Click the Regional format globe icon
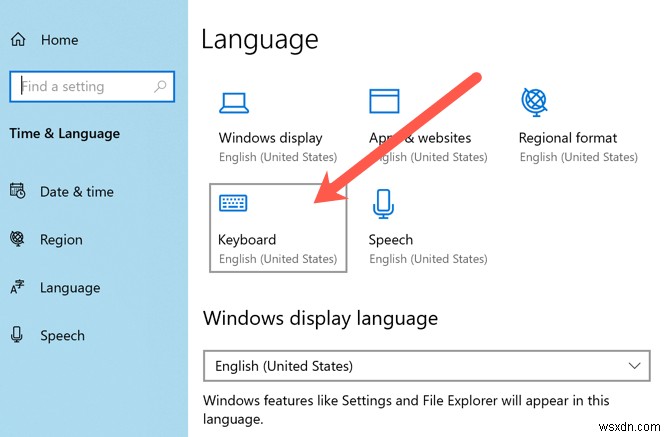Image resolution: width=672 pixels, height=437 pixels. pos(534,102)
